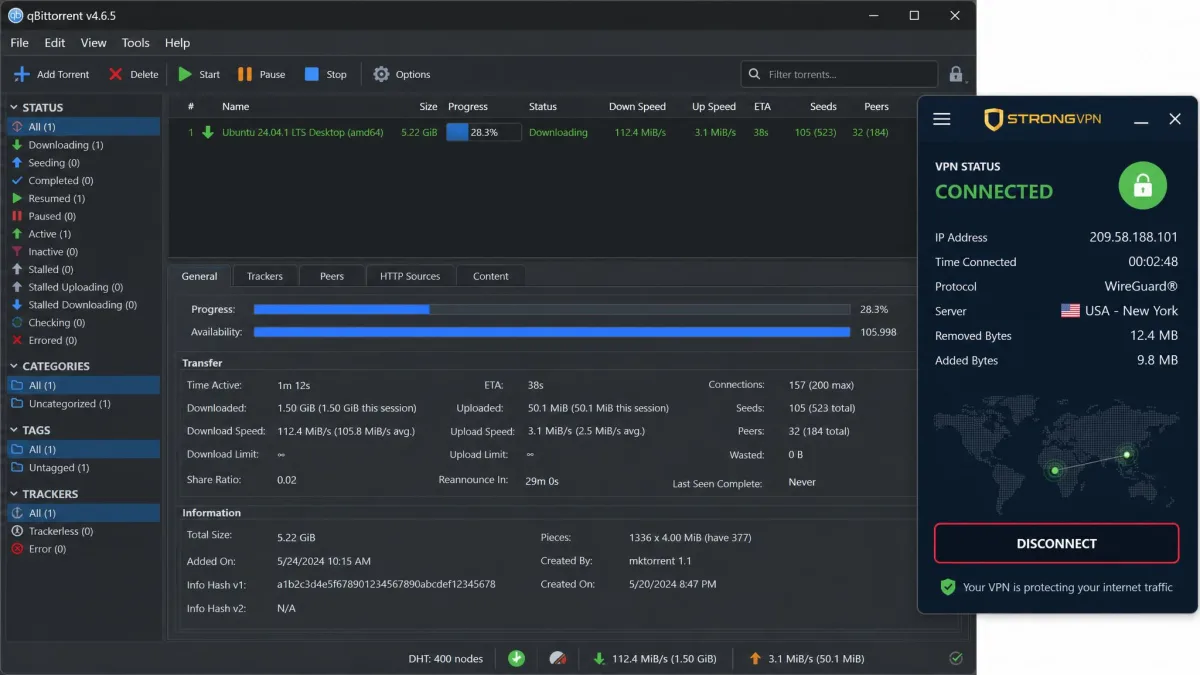Screen dimensions: 1200x675
Task: Collapse the TRACKERS sidebar section
Action: point(14,494)
